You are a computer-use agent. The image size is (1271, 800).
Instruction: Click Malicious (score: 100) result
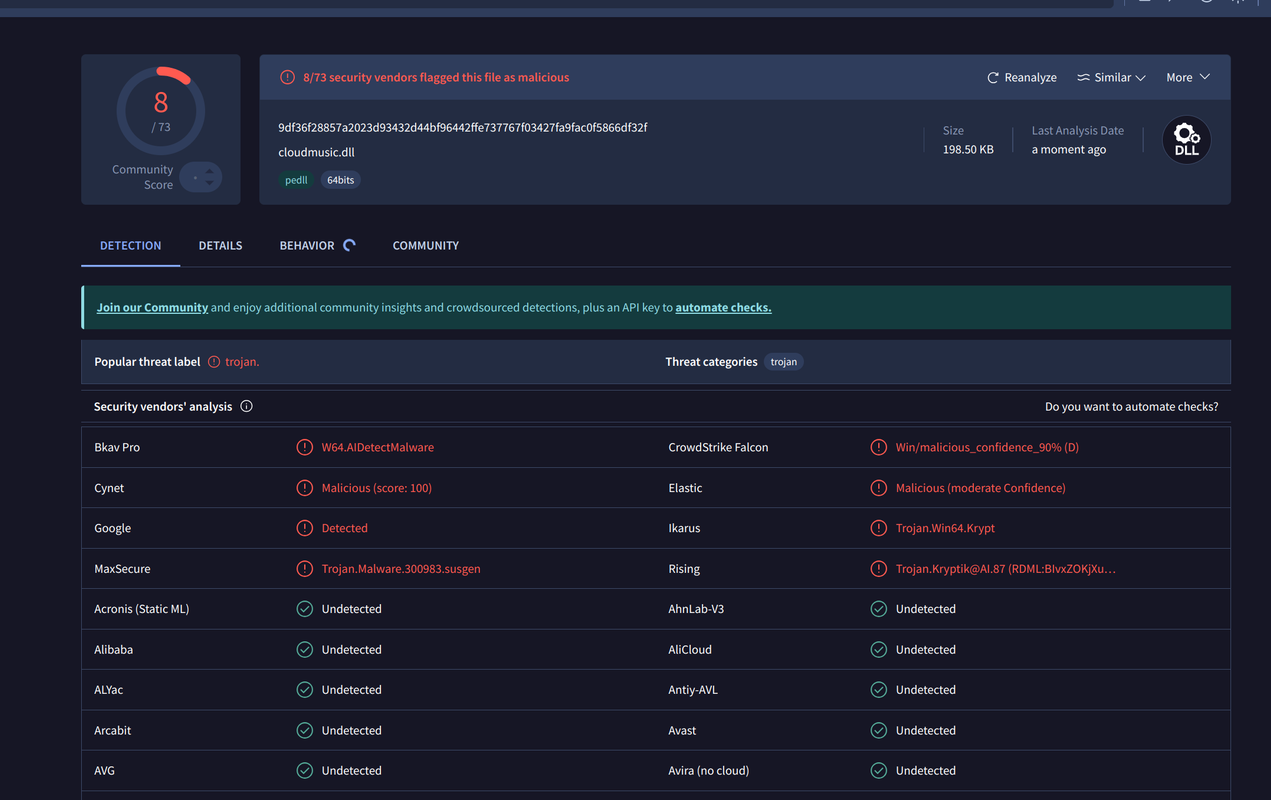point(377,488)
